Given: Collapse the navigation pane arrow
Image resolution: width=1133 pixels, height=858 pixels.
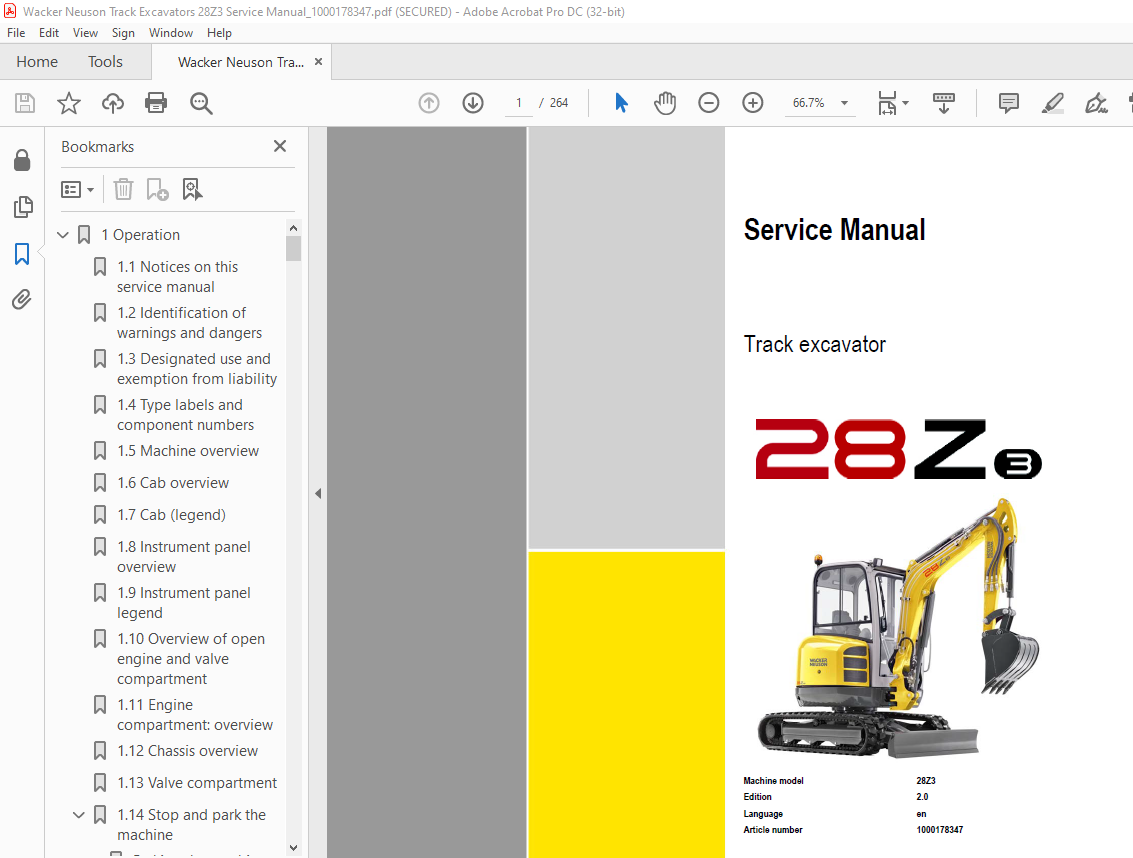Looking at the screenshot, I should 318,494.
